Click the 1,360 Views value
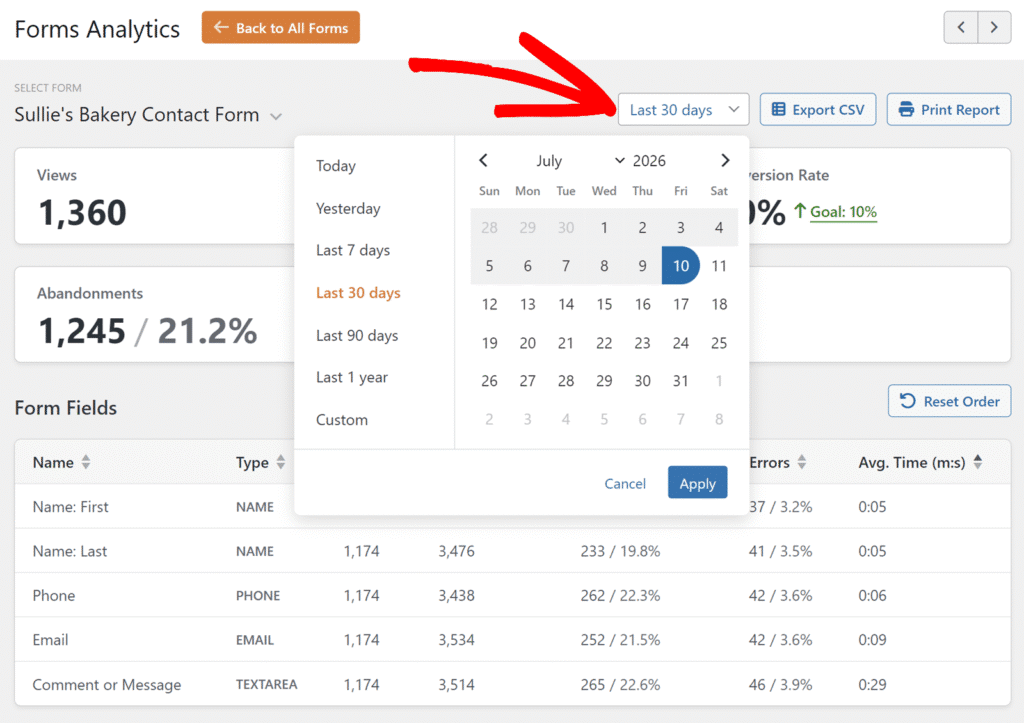 [82, 213]
